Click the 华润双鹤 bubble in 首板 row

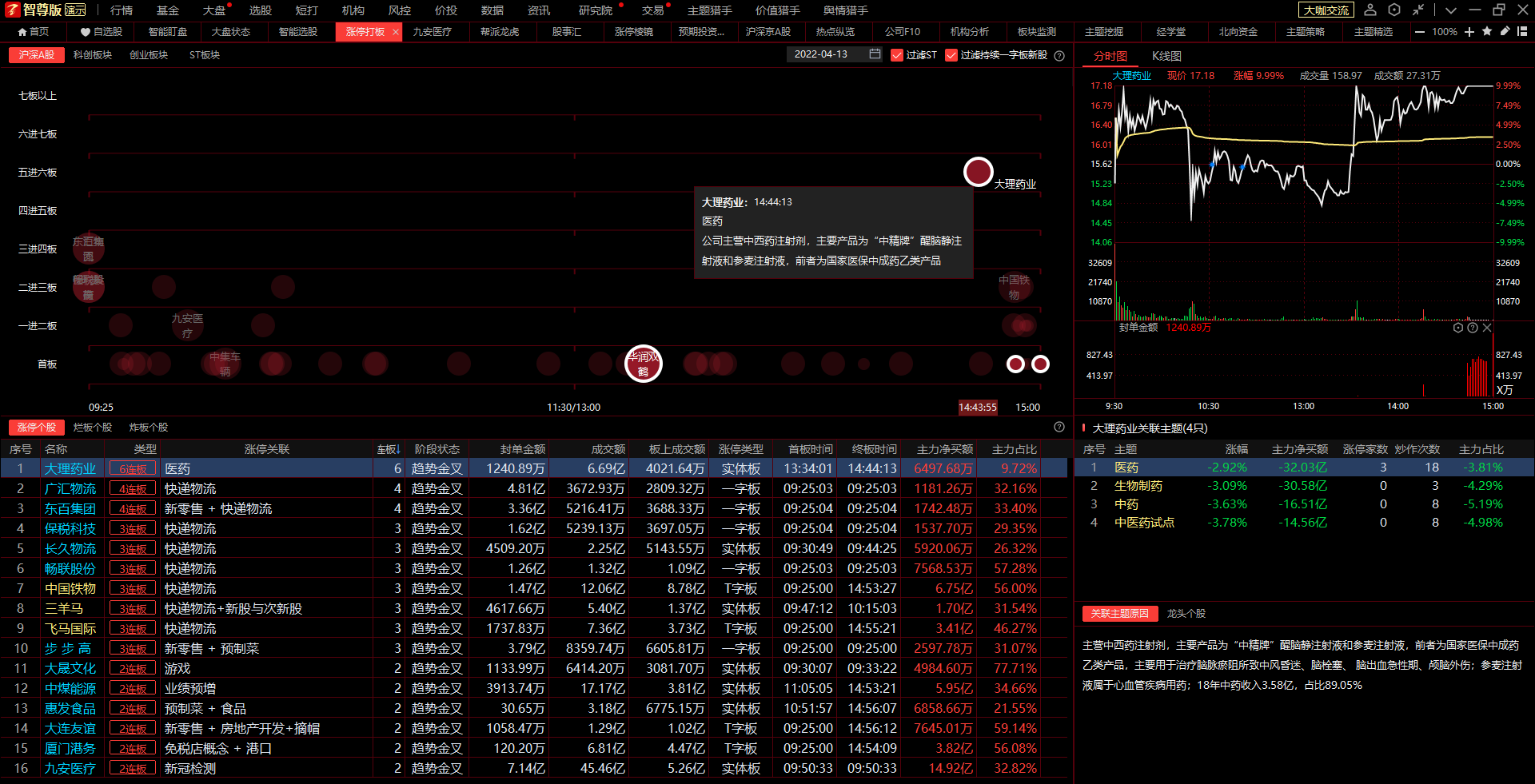tap(644, 364)
